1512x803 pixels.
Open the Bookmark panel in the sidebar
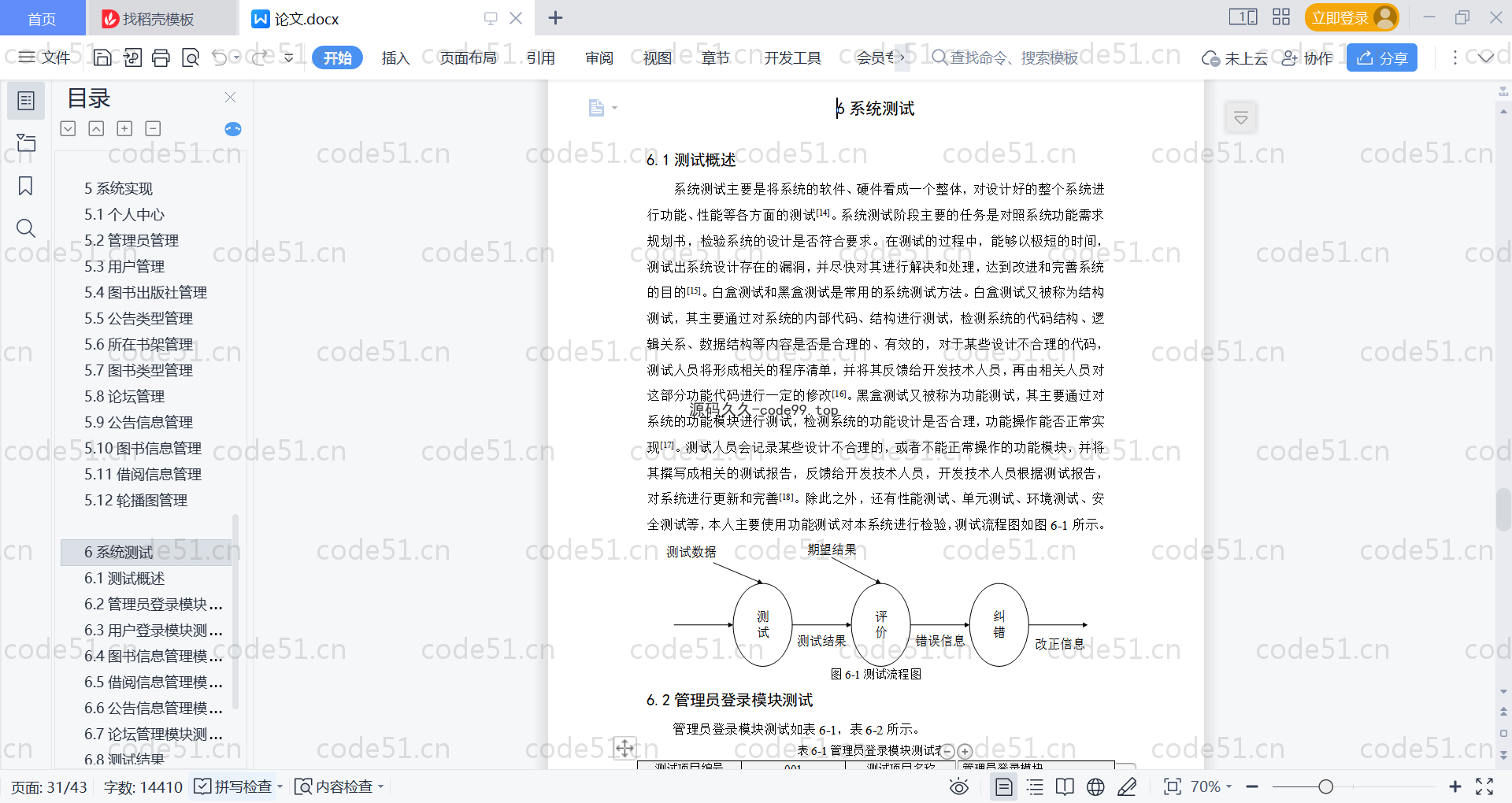(26, 186)
